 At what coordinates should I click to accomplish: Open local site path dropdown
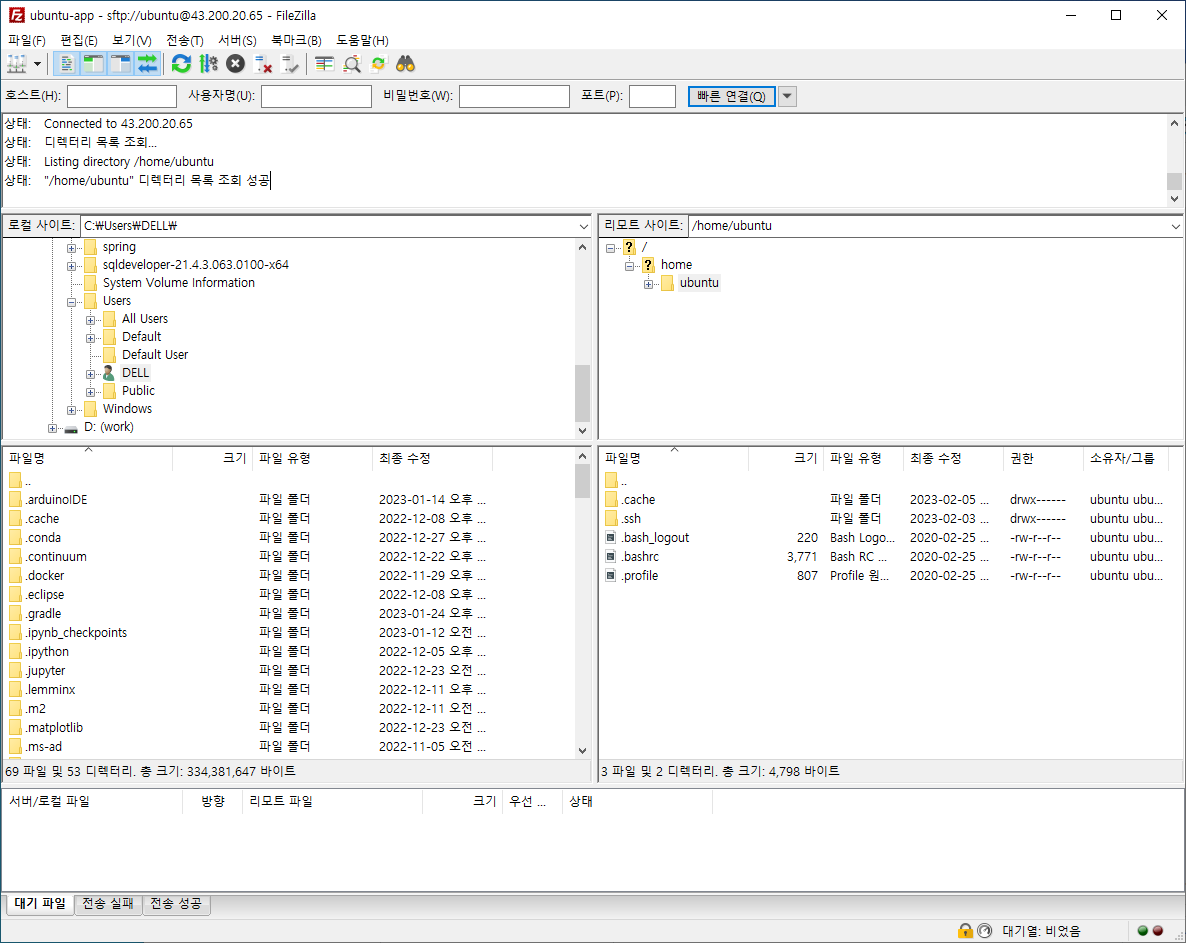[x=584, y=226]
